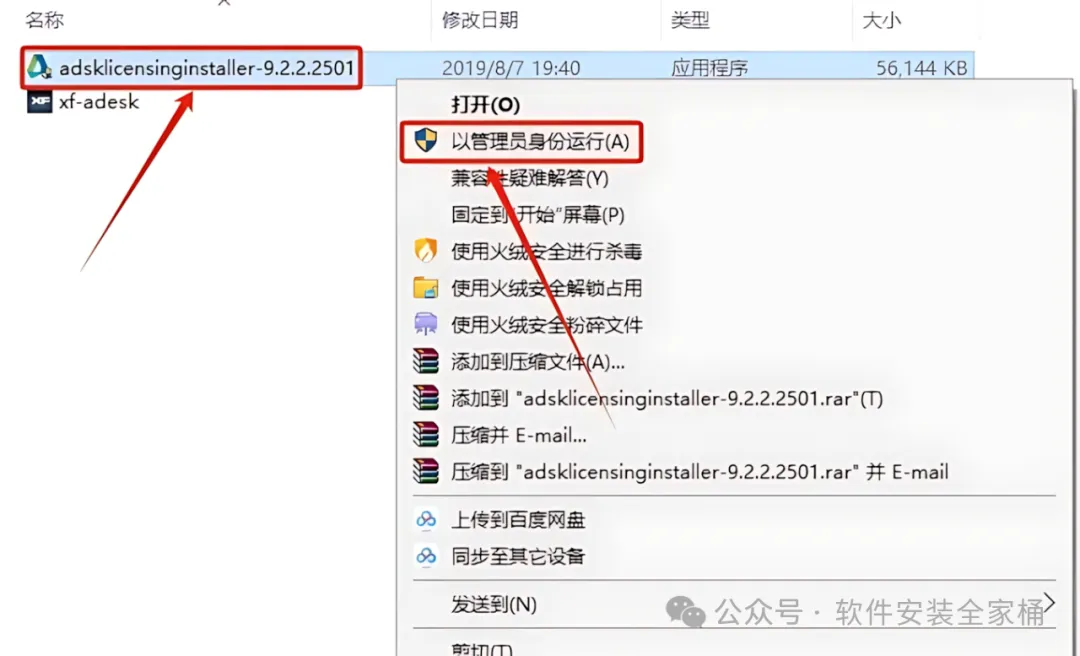Select the xf-adesk file XF icon
This screenshot has width=1080, height=656.
[39, 101]
